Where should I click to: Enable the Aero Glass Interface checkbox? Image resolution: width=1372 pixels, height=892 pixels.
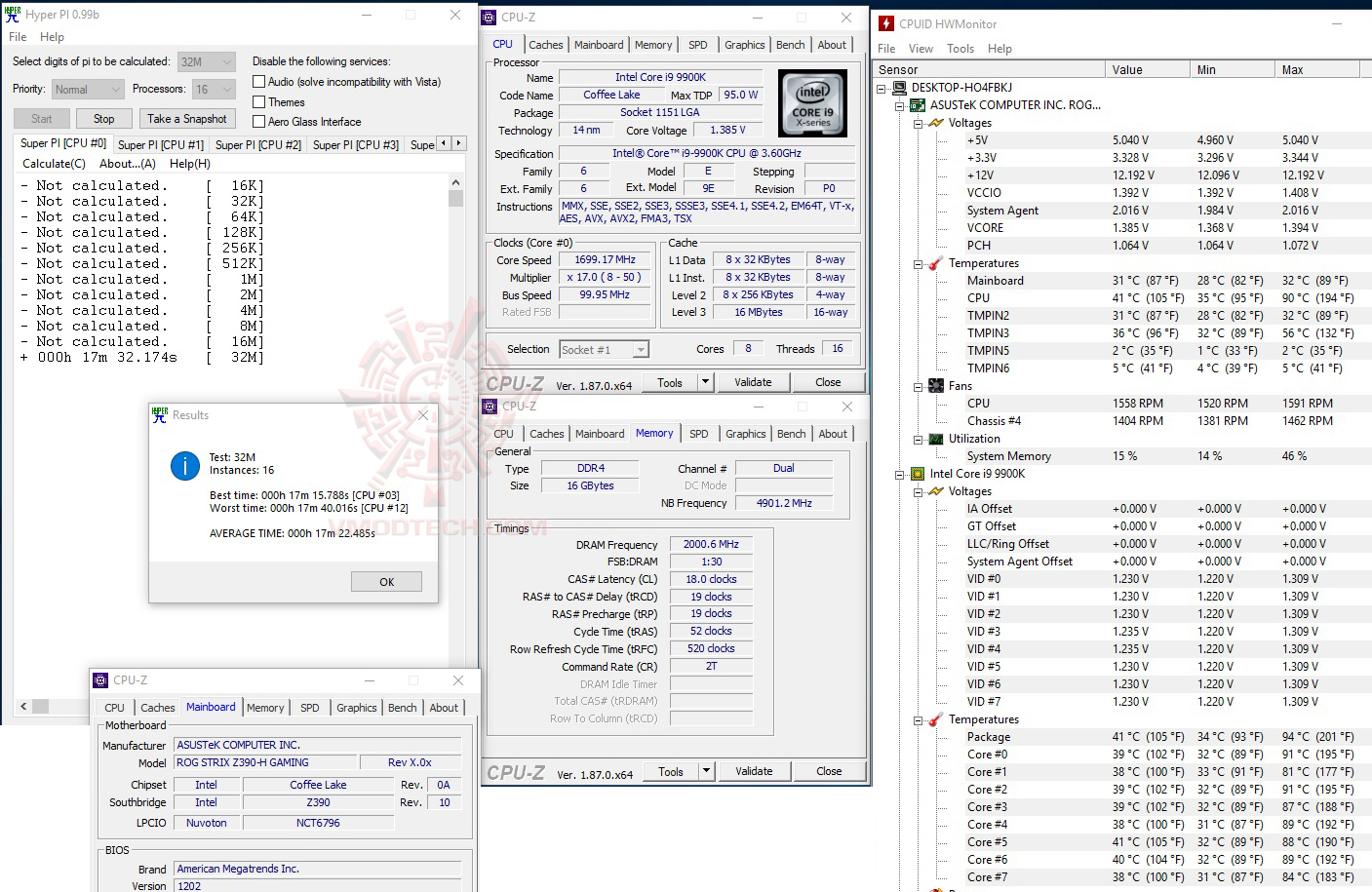point(259,121)
